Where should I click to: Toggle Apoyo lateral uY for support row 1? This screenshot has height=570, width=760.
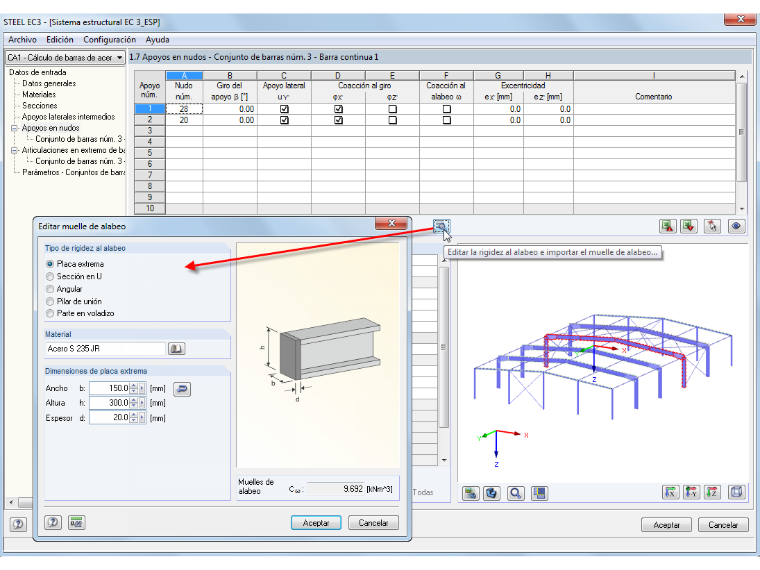(284, 109)
